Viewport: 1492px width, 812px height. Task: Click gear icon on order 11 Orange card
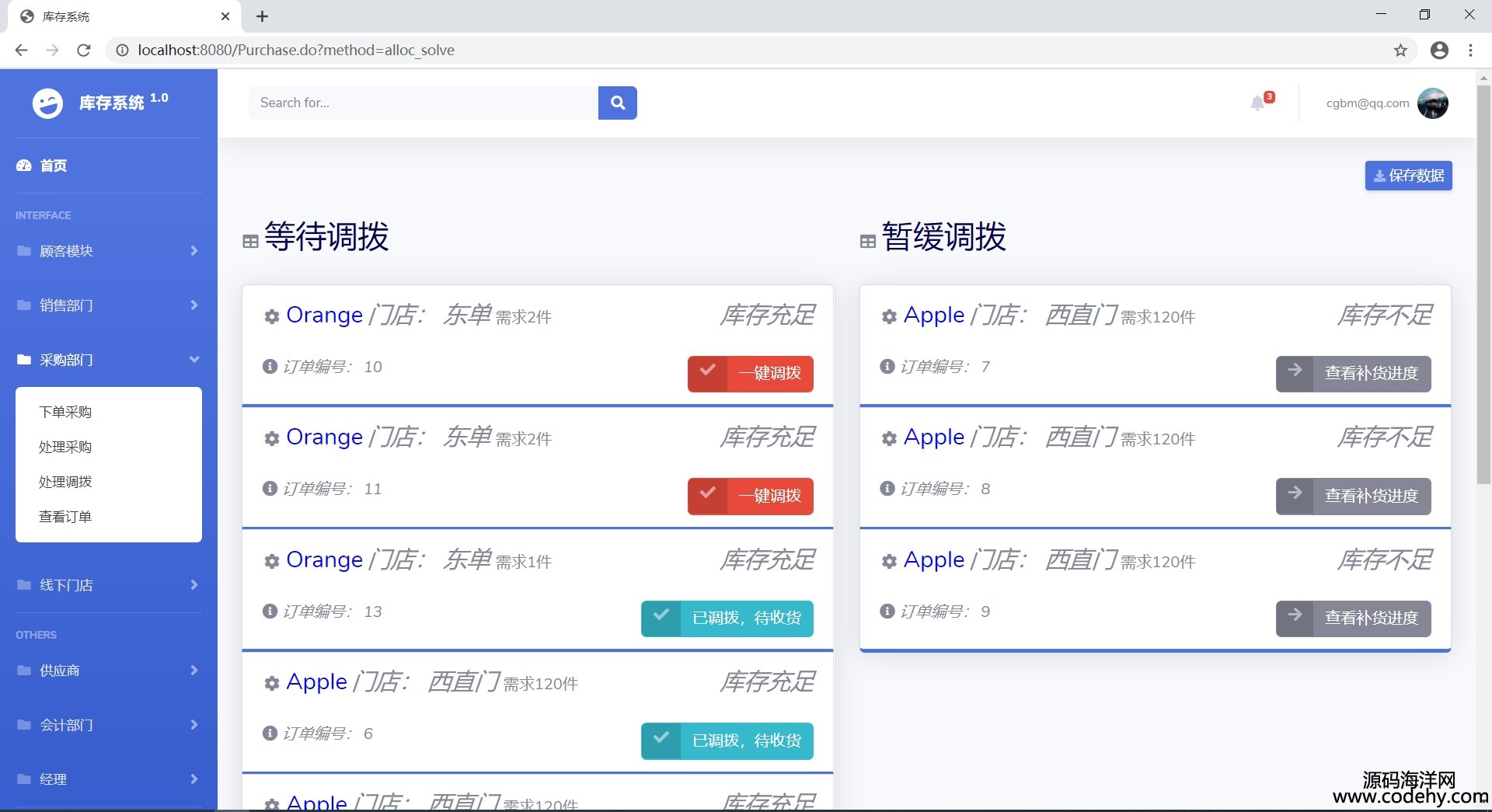pyautogui.click(x=271, y=439)
